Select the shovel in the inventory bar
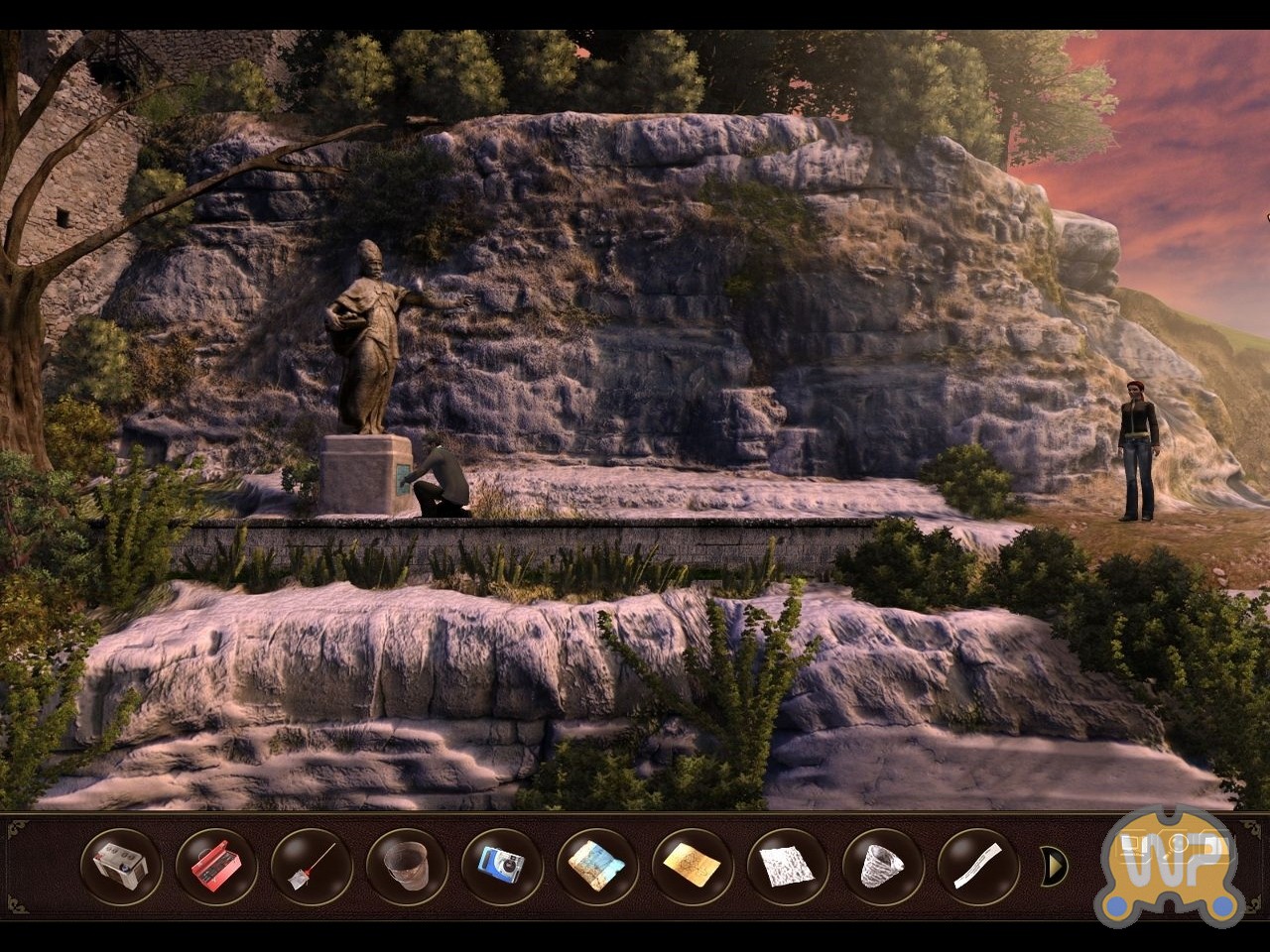This screenshot has width=1270, height=952. [311, 866]
